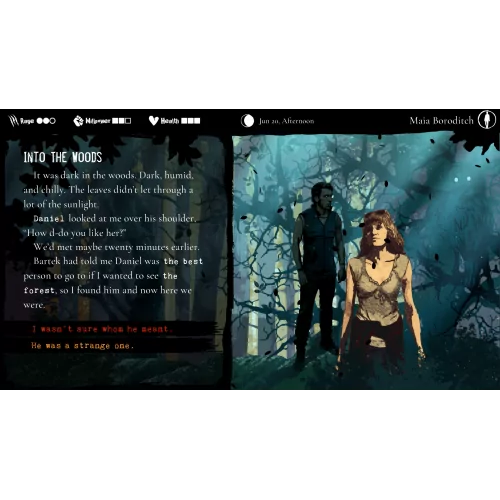Screen dimensions: 500x500
Task: Click the first filled Rage dot
Action: pyautogui.click(x=39, y=121)
